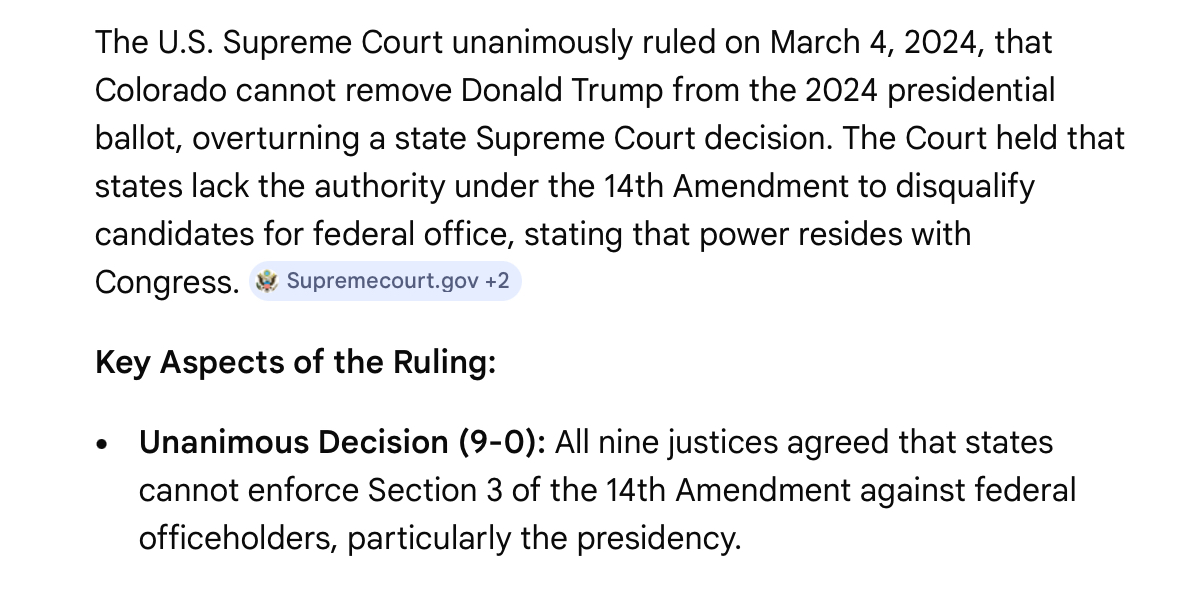Click the +2 additional sources count
The image size is (1193, 589).
click(497, 282)
